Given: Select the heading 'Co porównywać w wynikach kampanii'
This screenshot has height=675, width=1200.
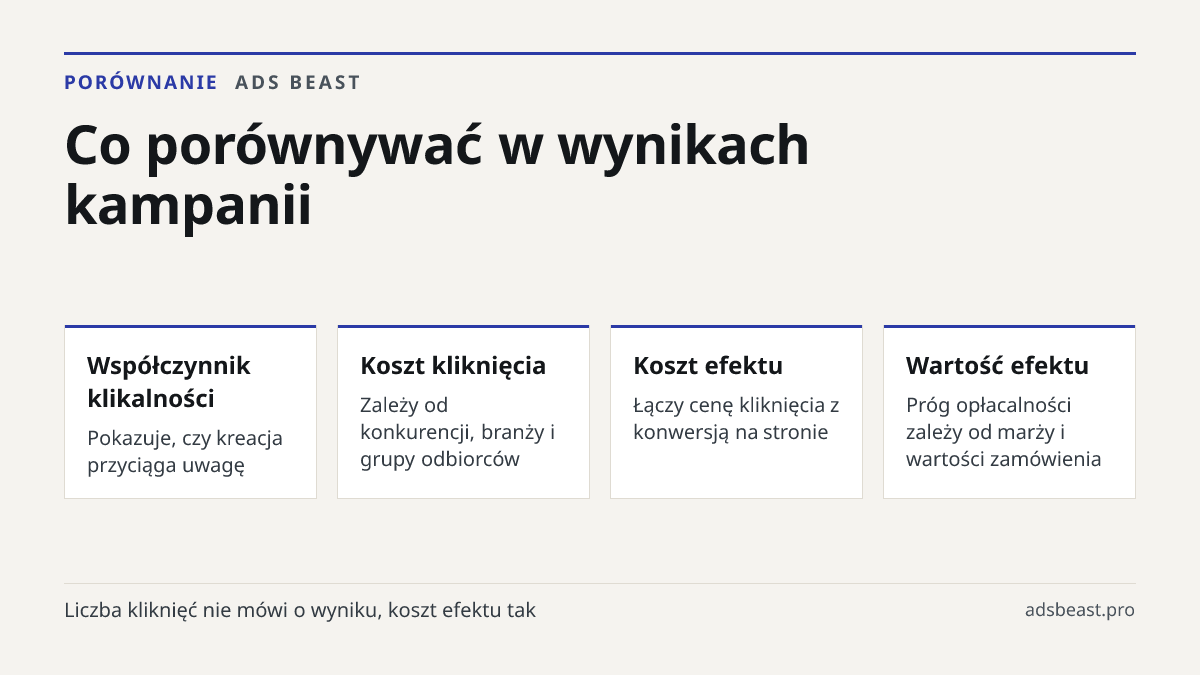Looking at the screenshot, I should click(x=437, y=176).
